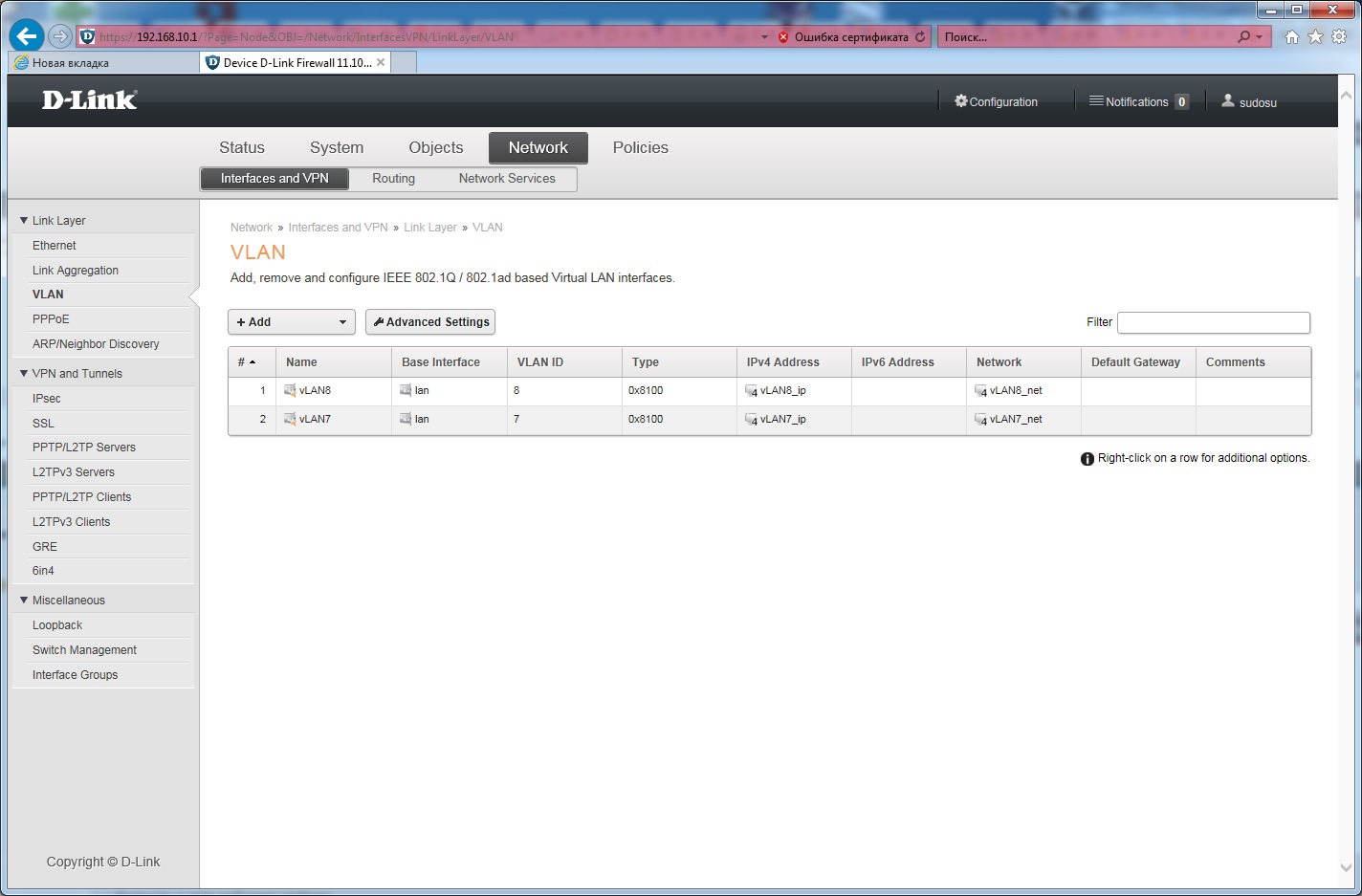Image resolution: width=1362 pixels, height=896 pixels.
Task: Collapse the Link Layer section
Action: click(x=24, y=221)
